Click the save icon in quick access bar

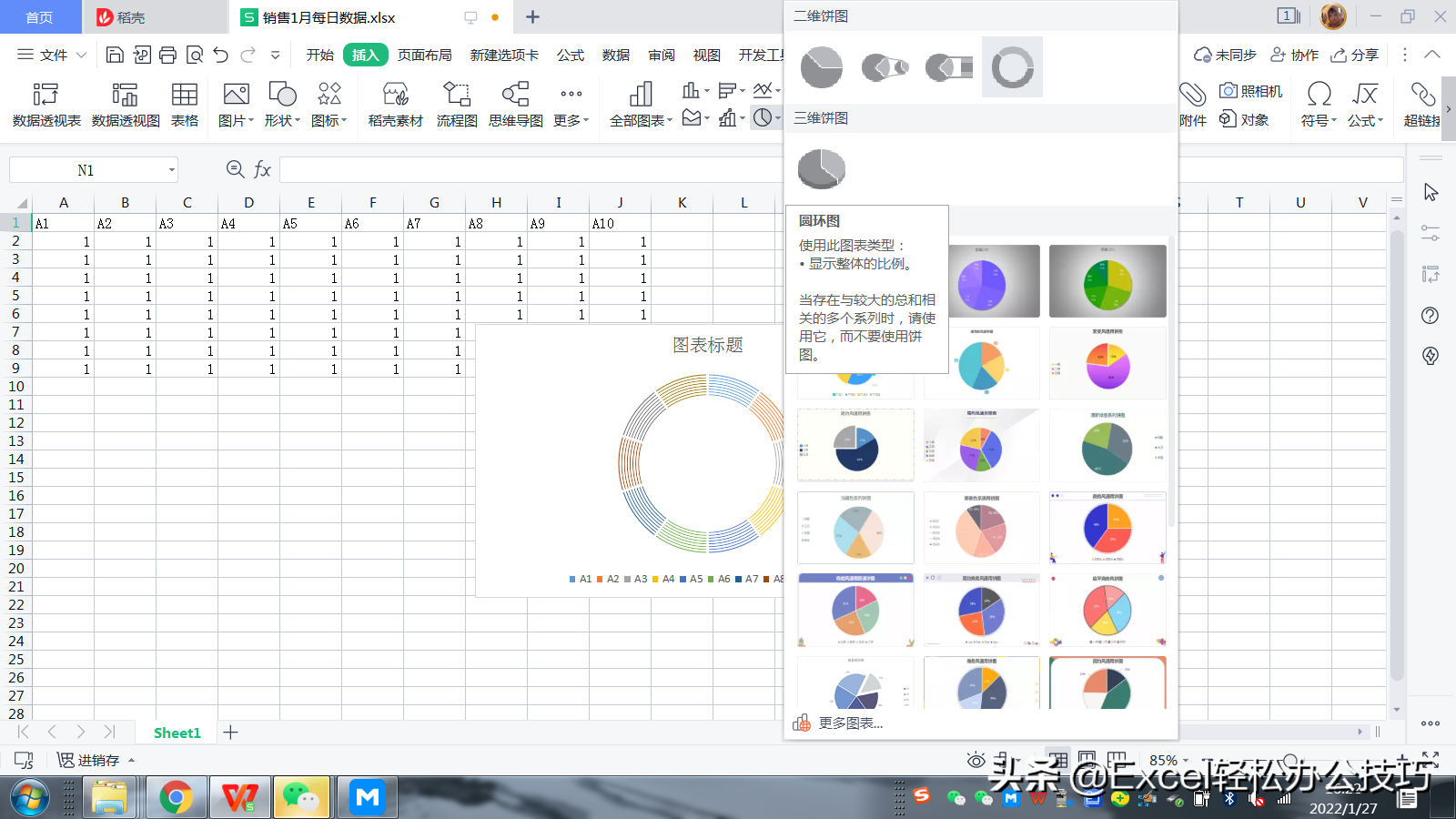coord(115,55)
